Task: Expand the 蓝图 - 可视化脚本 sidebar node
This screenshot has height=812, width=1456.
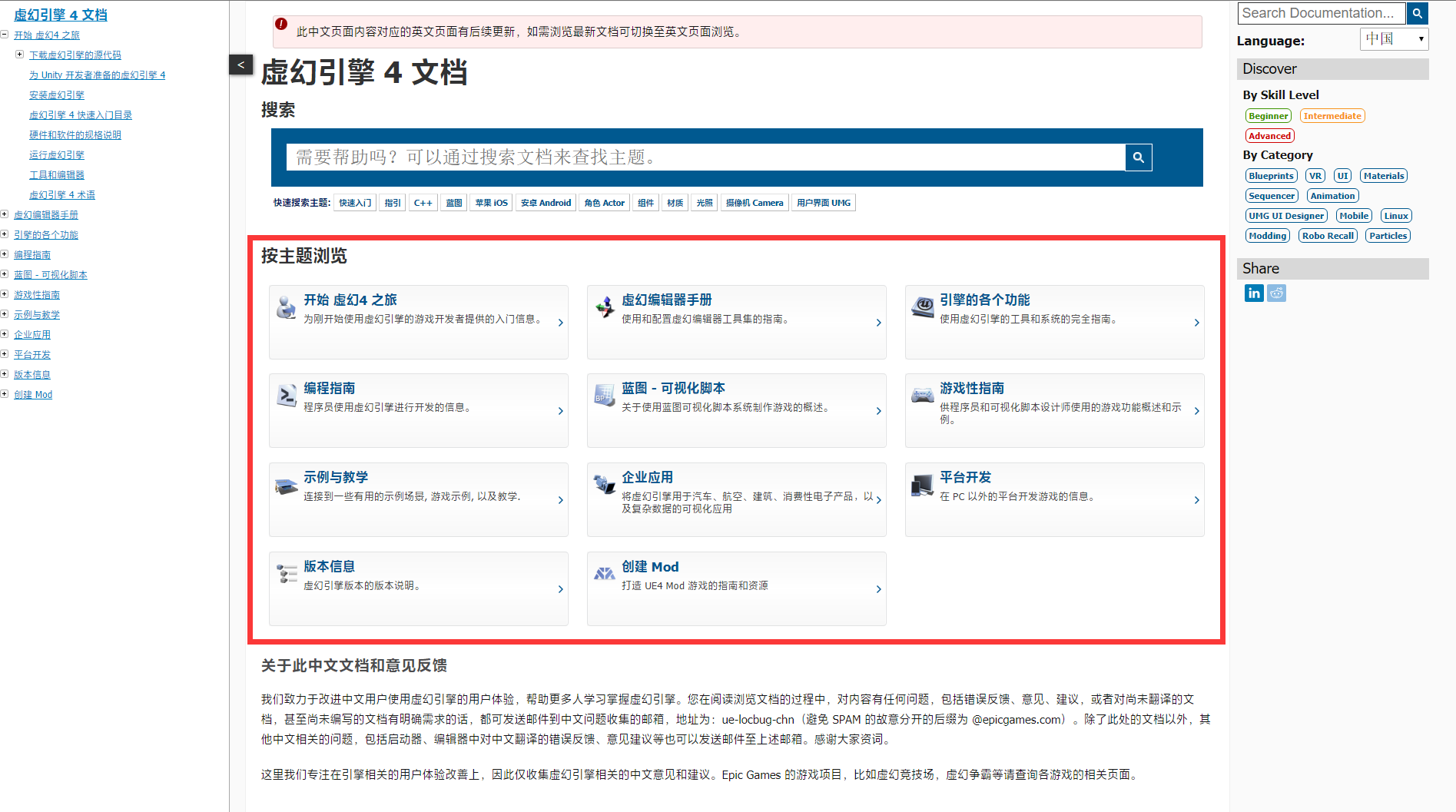Action: 5,274
